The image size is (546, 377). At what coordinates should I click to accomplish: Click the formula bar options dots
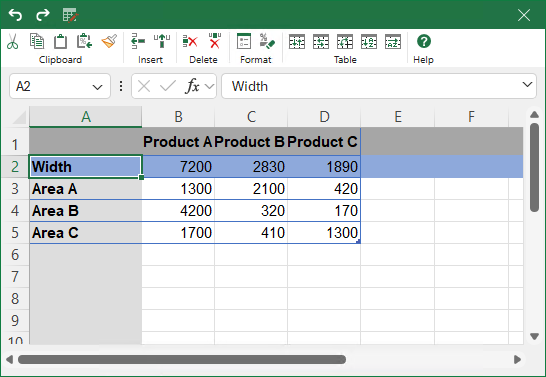121,86
